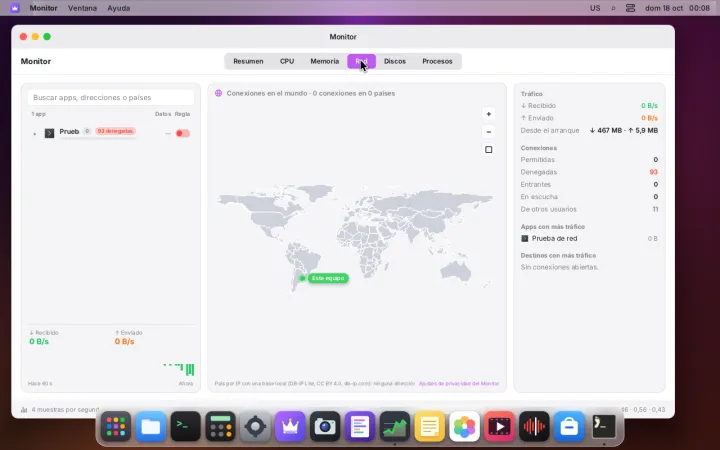This screenshot has width=720, height=450.
Task: Open the colorful Photos flower icon in dock
Action: pyautogui.click(x=465, y=427)
